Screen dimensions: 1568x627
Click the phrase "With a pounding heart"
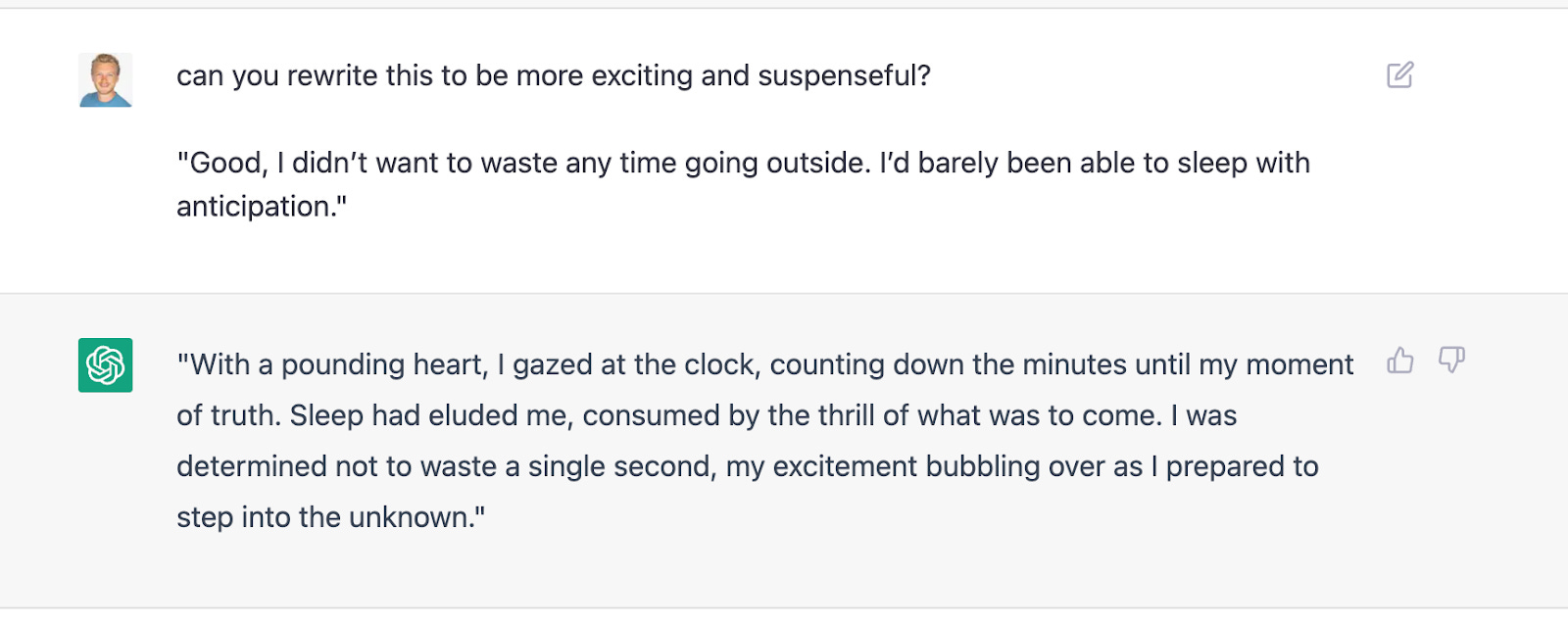pyautogui.click(x=332, y=364)
